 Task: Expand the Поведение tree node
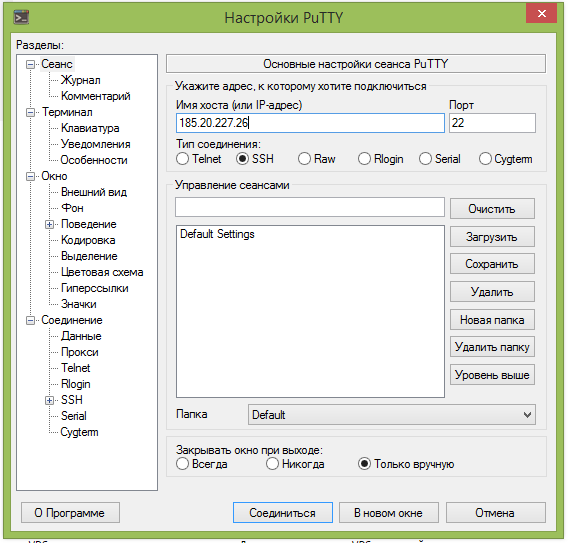(x=49, y=224)
